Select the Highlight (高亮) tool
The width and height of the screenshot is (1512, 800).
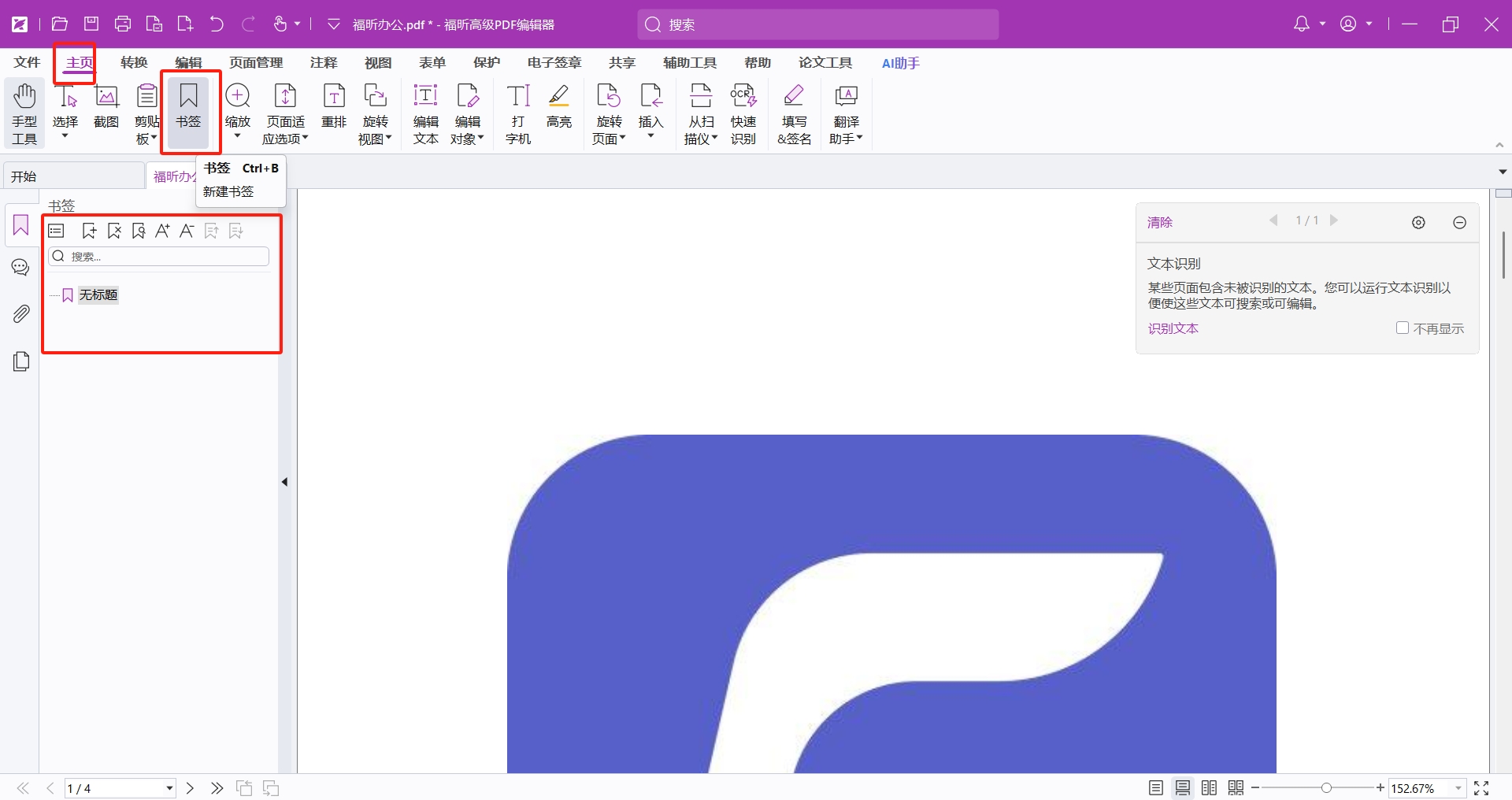tap(558, 106)
